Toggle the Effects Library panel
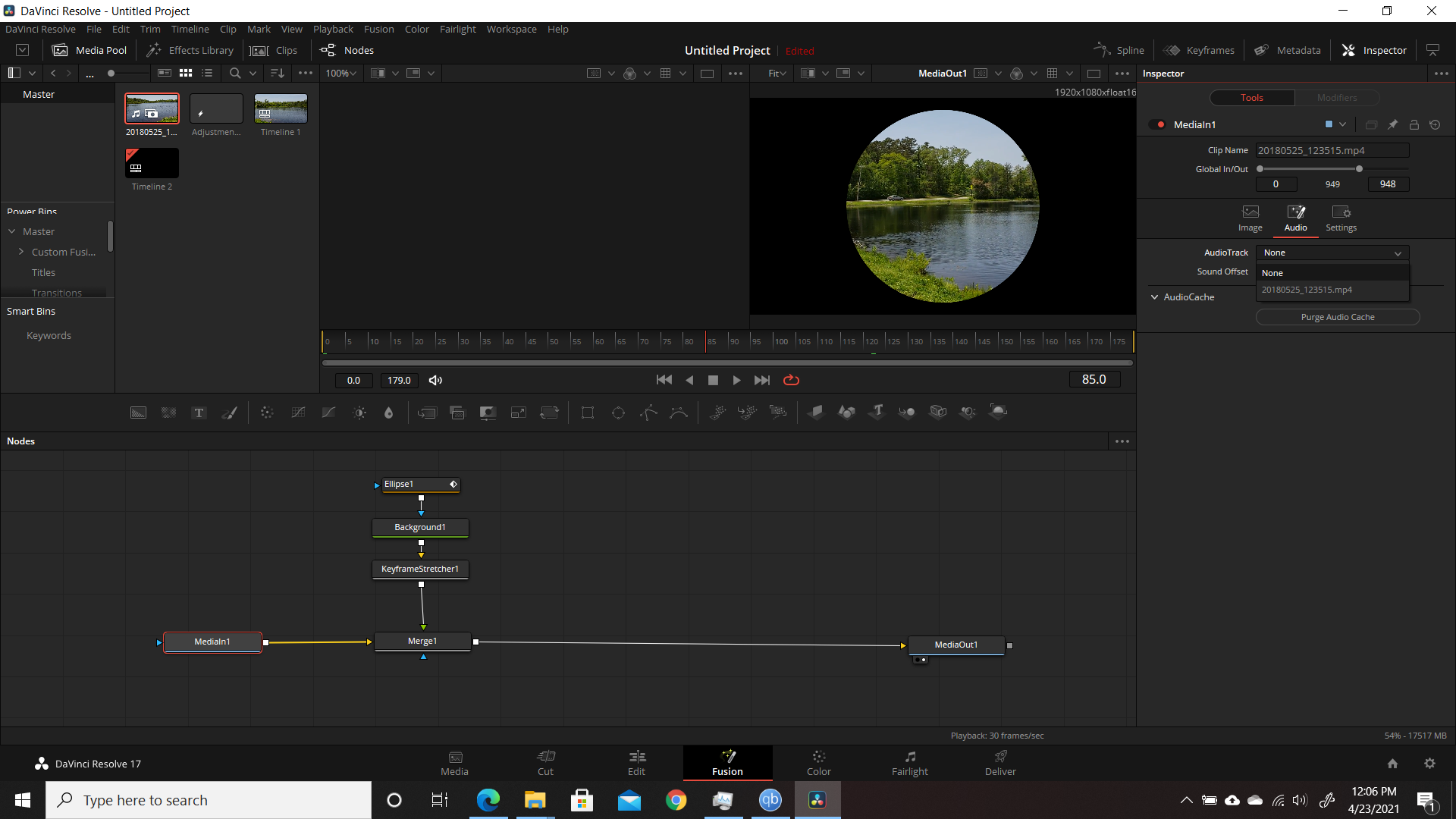1456x819 pixels. (190, 50)
